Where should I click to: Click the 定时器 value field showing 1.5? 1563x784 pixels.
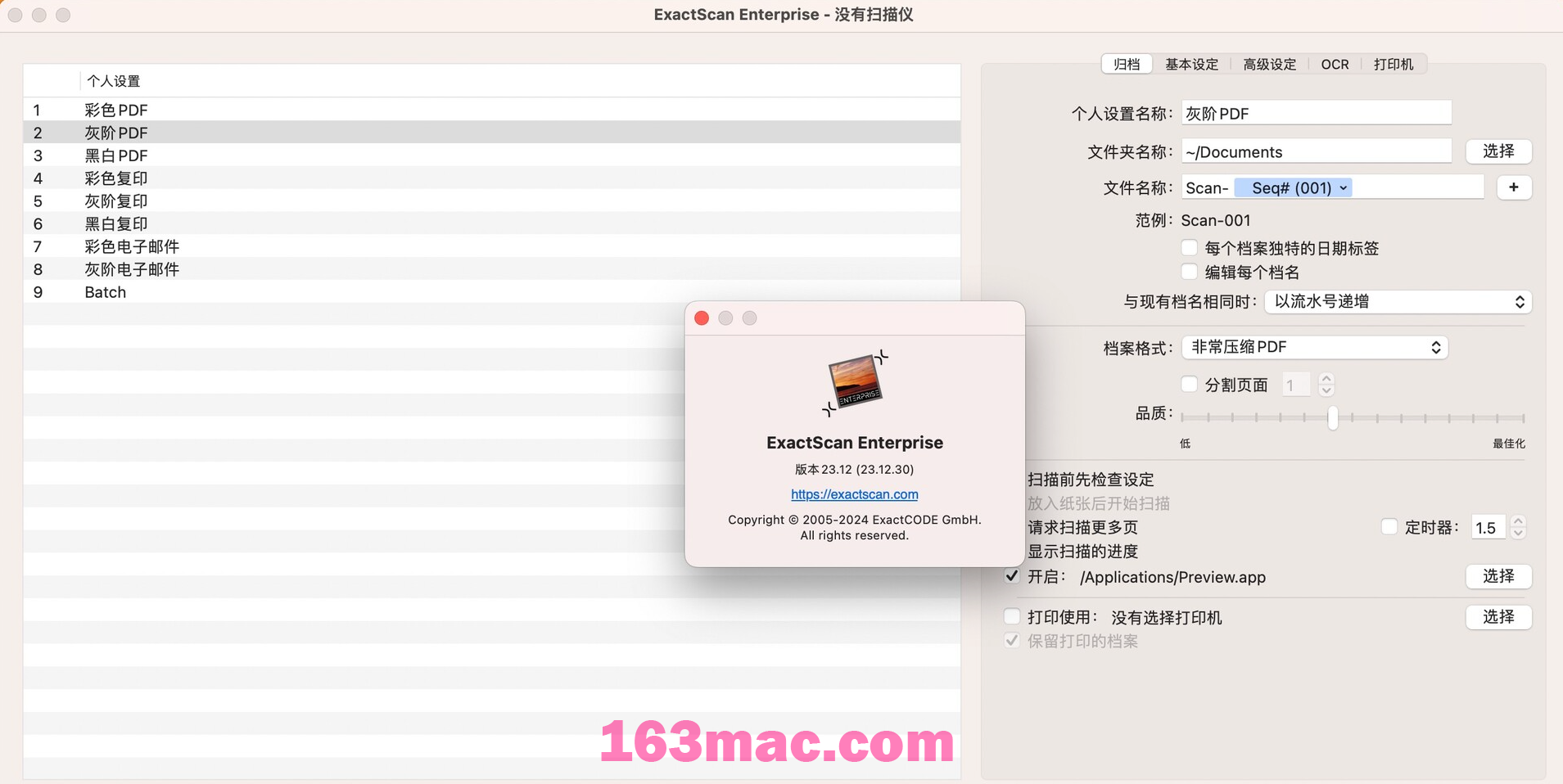coord(1488,528)
